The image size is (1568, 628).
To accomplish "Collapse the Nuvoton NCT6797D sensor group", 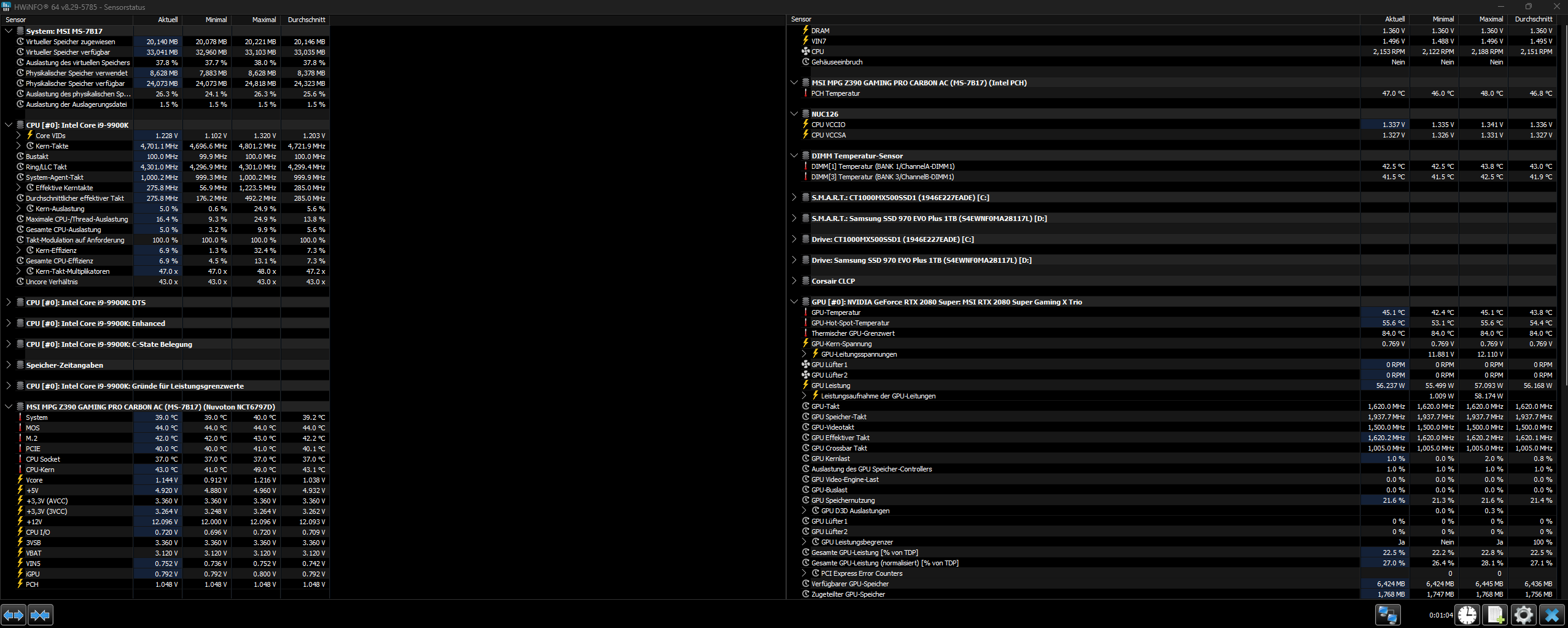I will [x=9, y=407].
